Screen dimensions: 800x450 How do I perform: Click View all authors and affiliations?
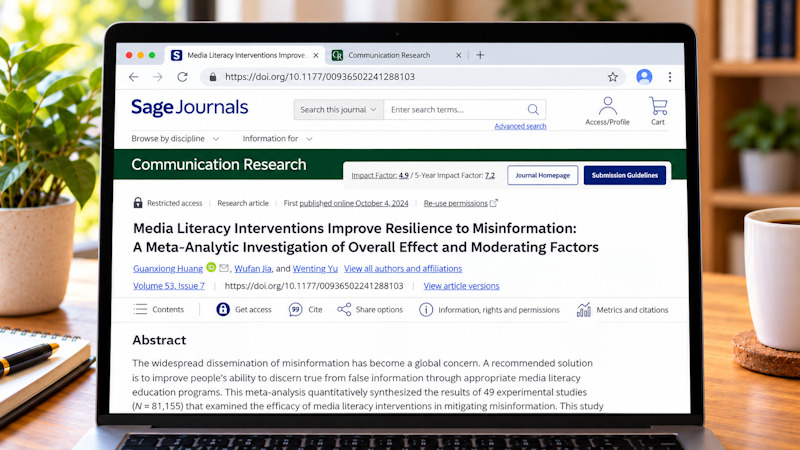tap(403, 268)
